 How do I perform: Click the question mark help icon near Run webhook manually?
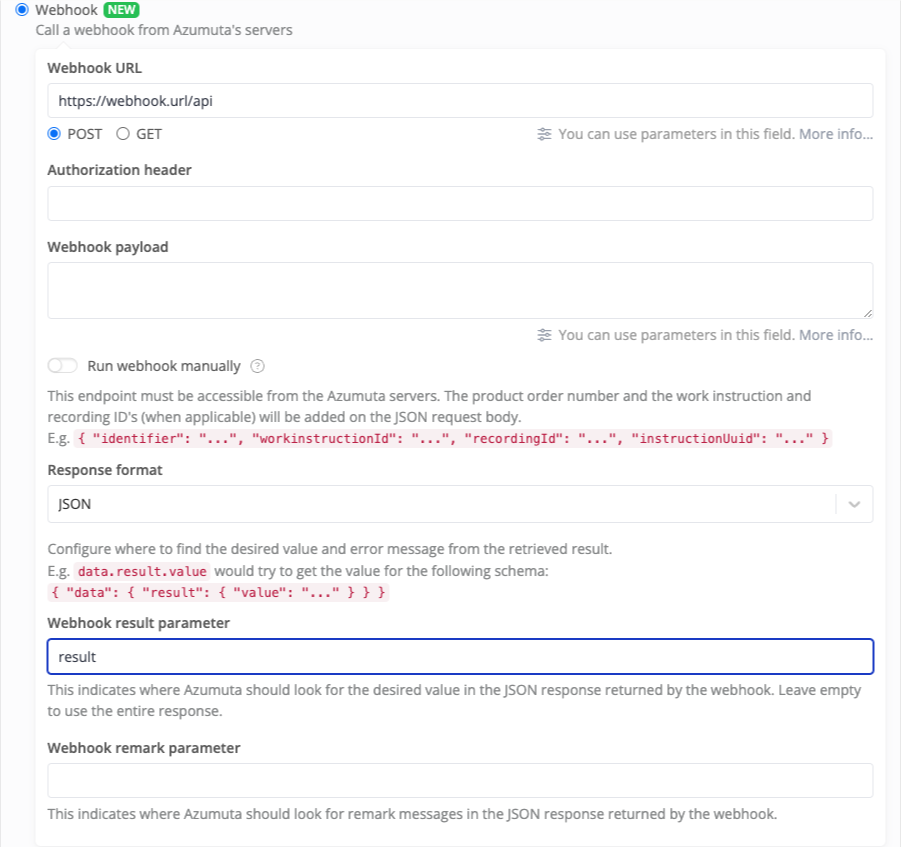click(x=258, y=366)
